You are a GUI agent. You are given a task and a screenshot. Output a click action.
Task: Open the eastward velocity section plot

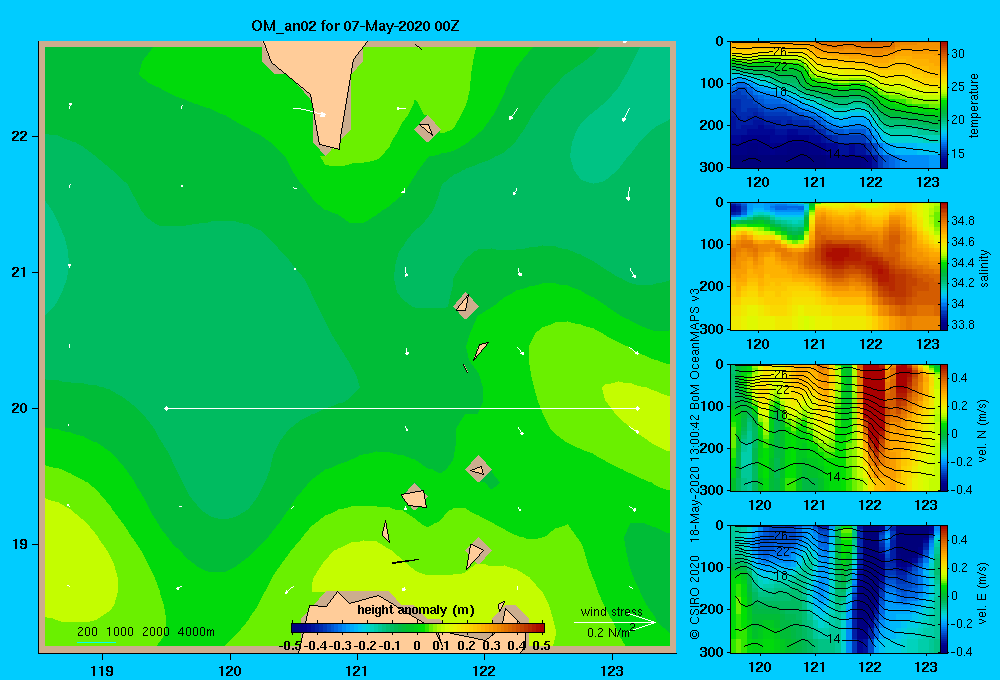coord(835,589)
